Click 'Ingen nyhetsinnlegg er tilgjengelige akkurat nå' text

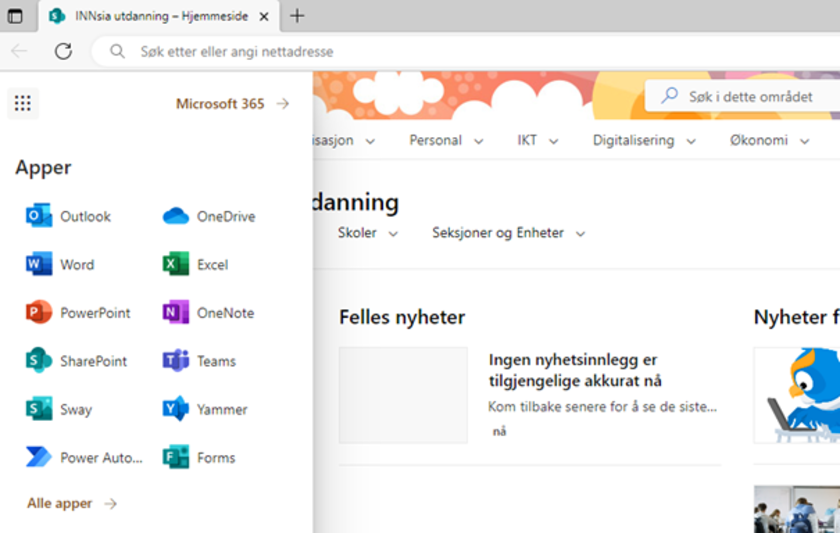pyautogui.click(x=575, y=370)
